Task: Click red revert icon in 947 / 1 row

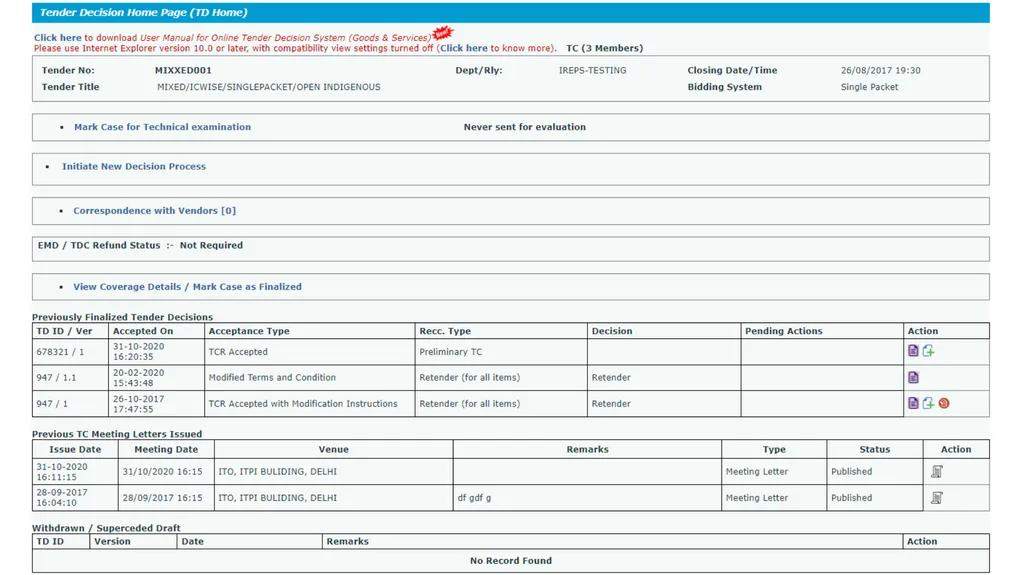Action: coord(944,403)
